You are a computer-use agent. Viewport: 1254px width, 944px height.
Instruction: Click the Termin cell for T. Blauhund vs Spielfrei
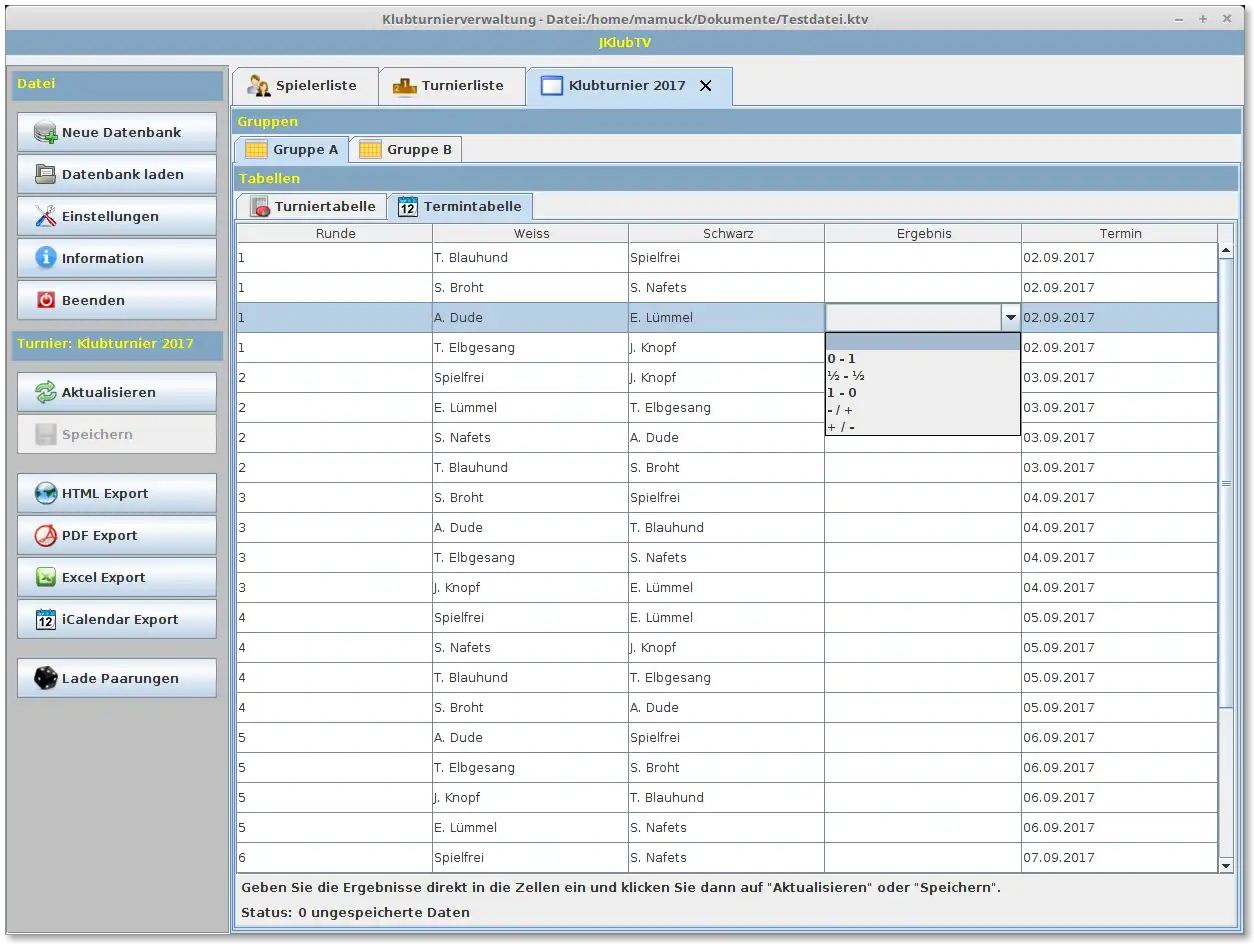coord(1118,258)
